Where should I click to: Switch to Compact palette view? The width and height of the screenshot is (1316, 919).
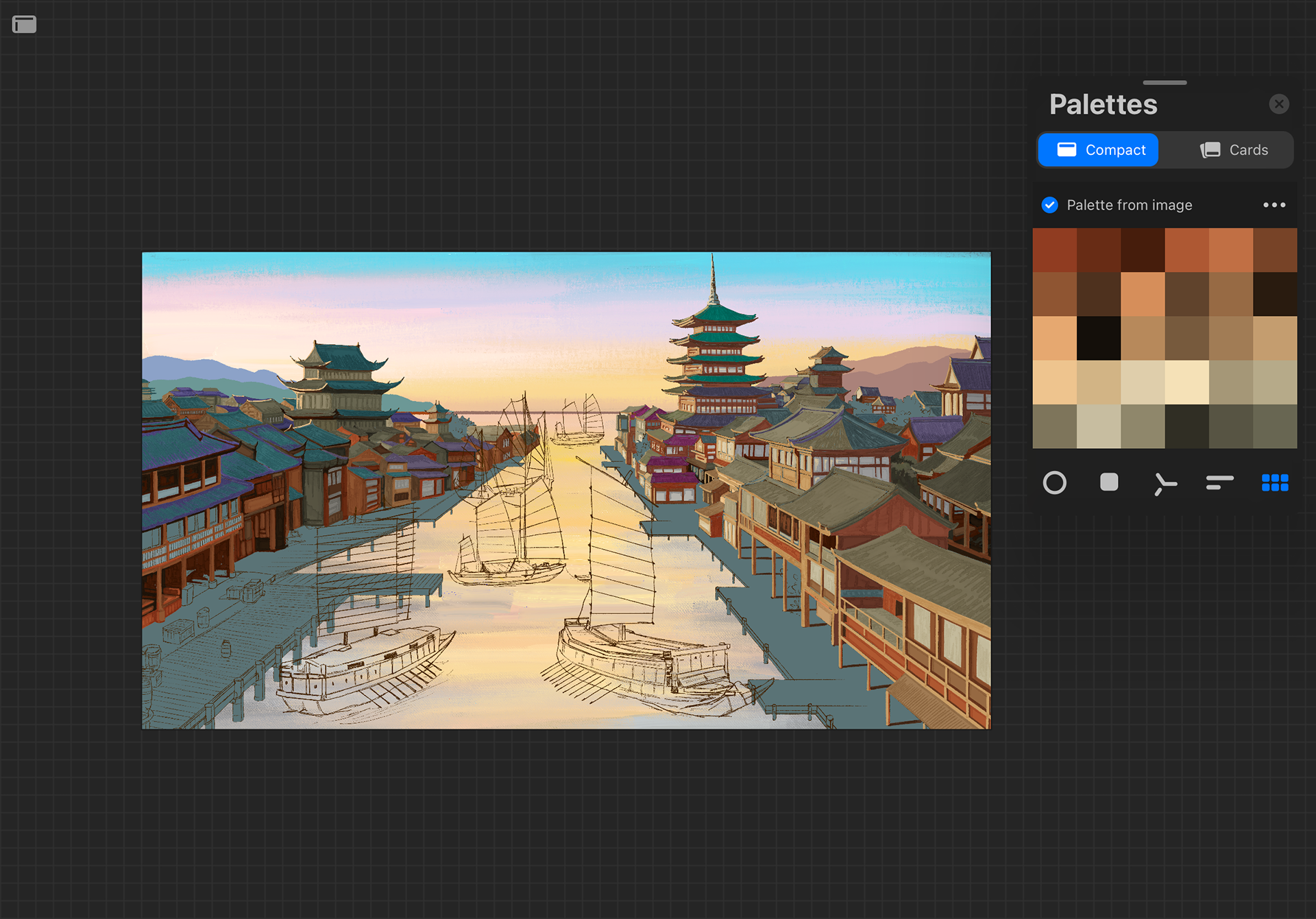coord(1099,150)
